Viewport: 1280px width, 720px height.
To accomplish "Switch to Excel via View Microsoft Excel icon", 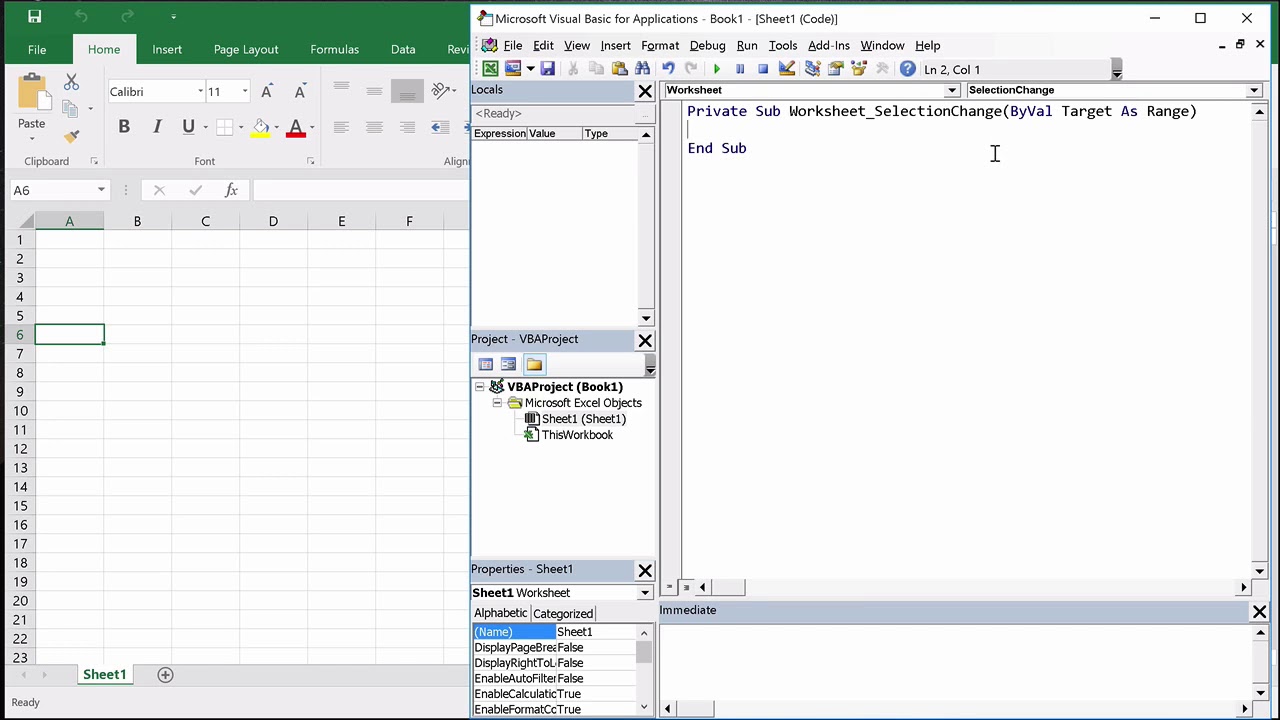I will (490, 69).
